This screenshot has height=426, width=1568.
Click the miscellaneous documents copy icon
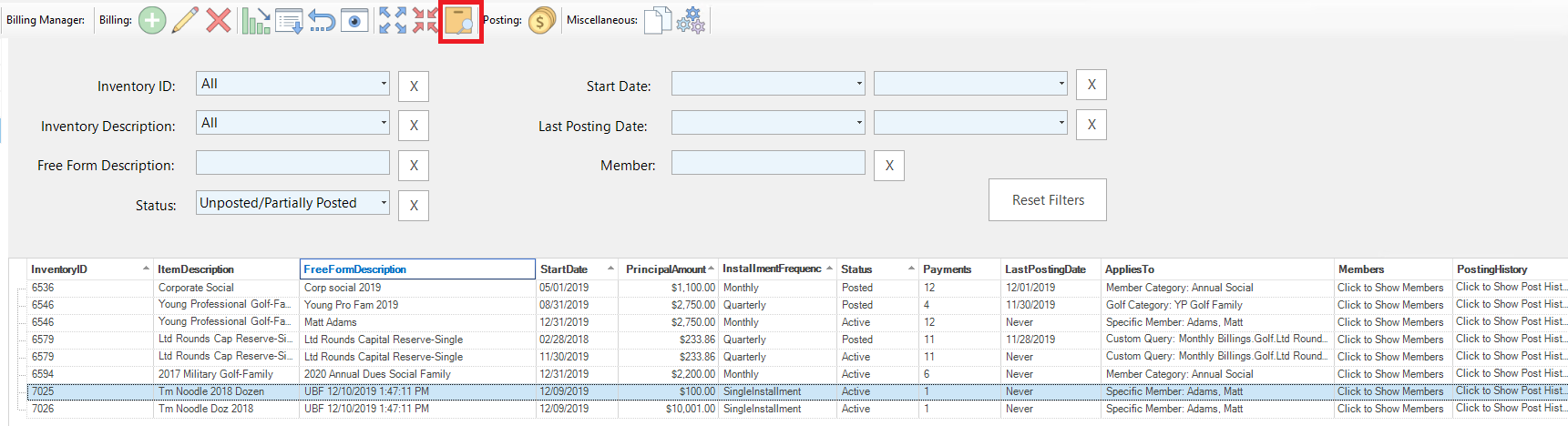tap(657, 20)
